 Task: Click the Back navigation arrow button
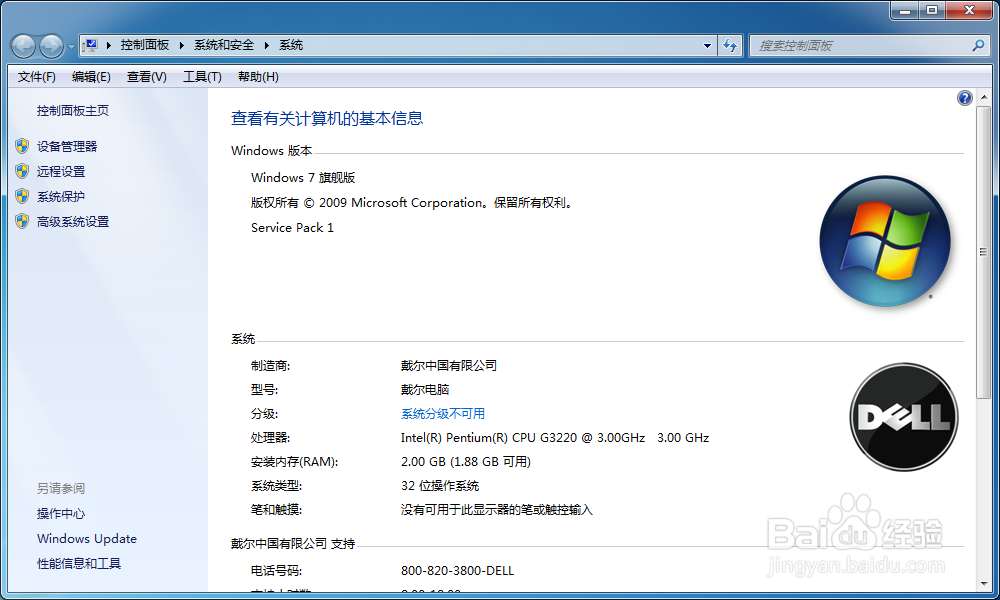[x=24, y=46]
